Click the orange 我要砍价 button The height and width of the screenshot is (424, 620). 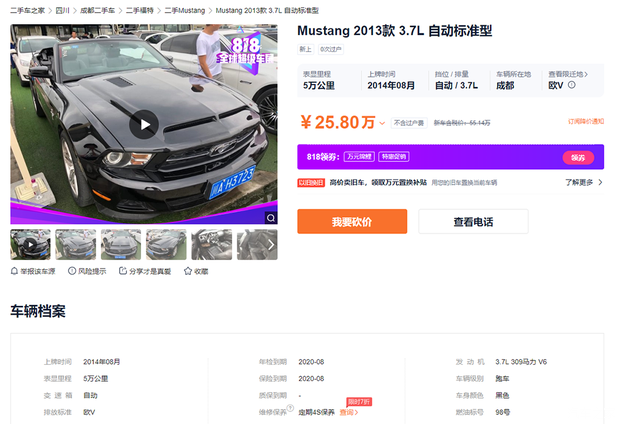(352, 221)
